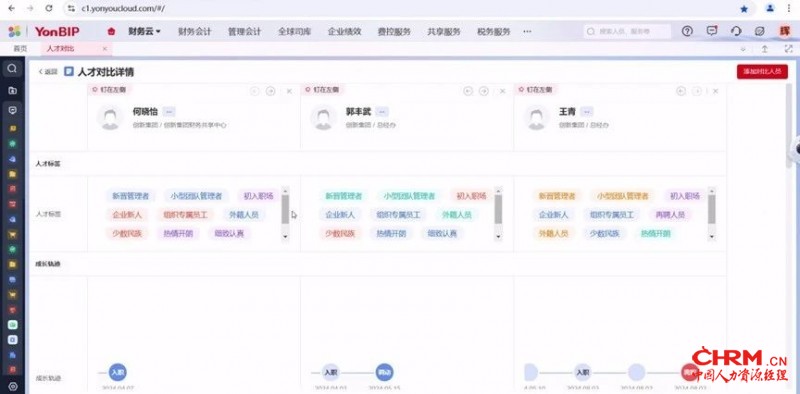Expand the top navigation more ellipsis
800x394 pixels.
pyautogui.click(x=528, y=32)
